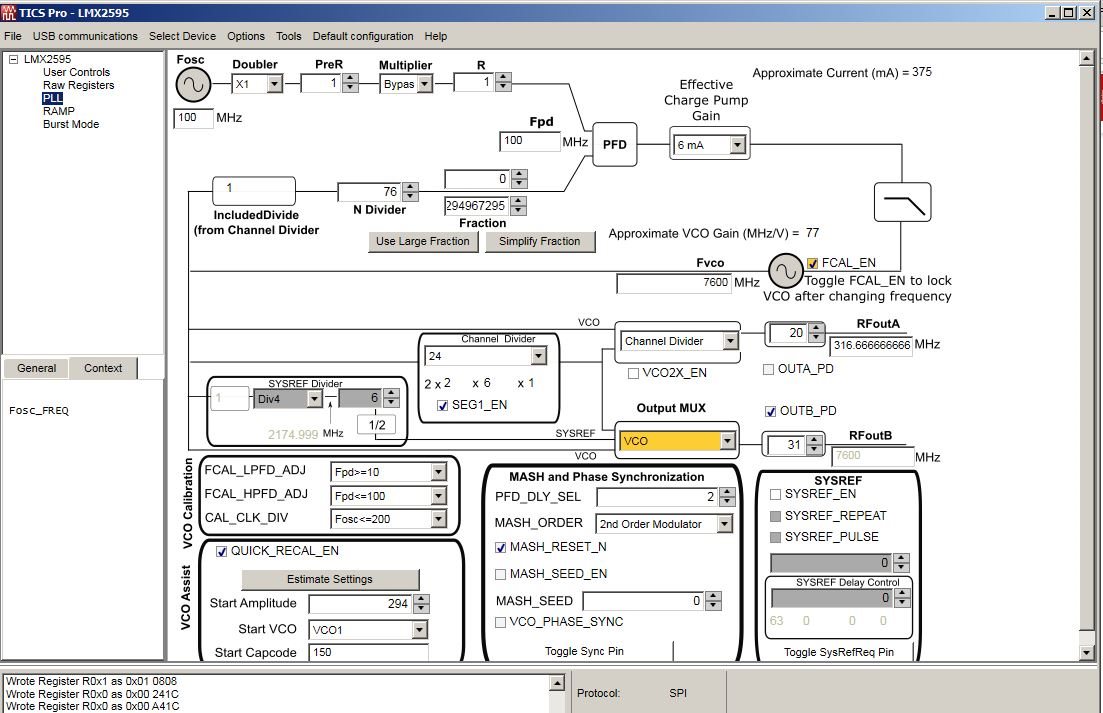Toggle the SEG1_EN checkbox
1103x713 pixels.
[x=442, y=406]
